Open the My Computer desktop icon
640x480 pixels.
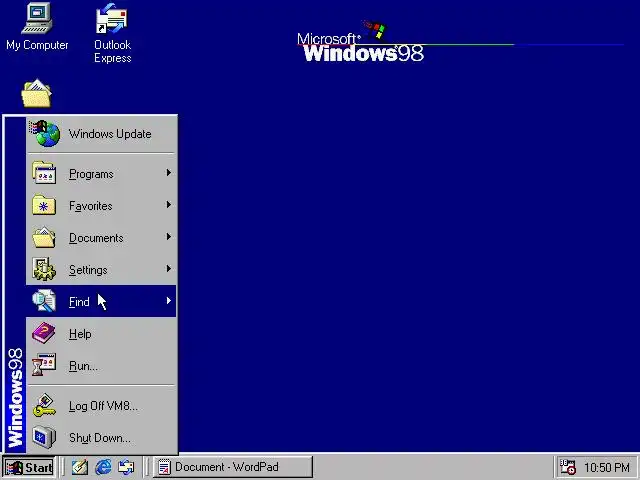tap(37, 27)
